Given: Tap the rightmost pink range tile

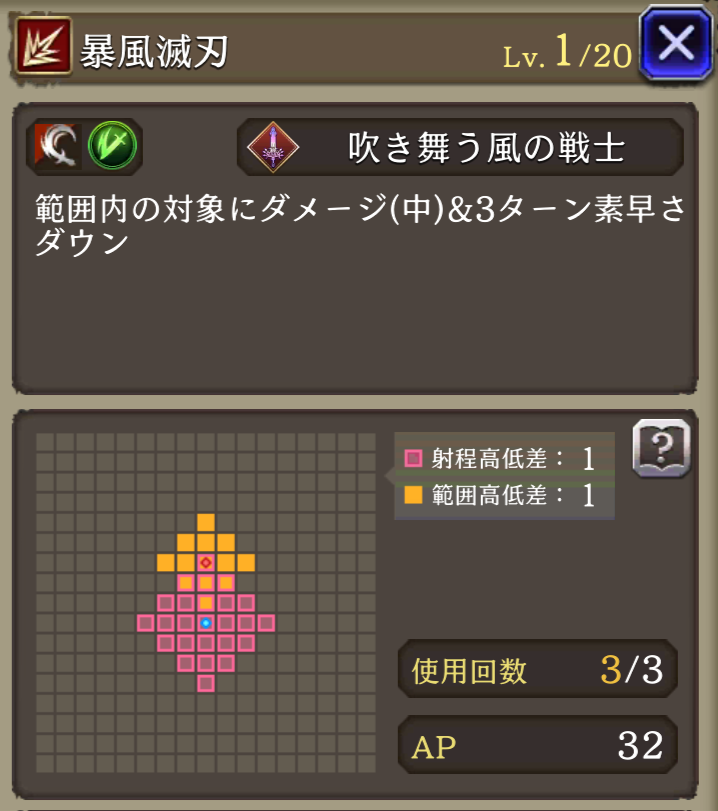Looking at the screenshot, I should (266, 623).
